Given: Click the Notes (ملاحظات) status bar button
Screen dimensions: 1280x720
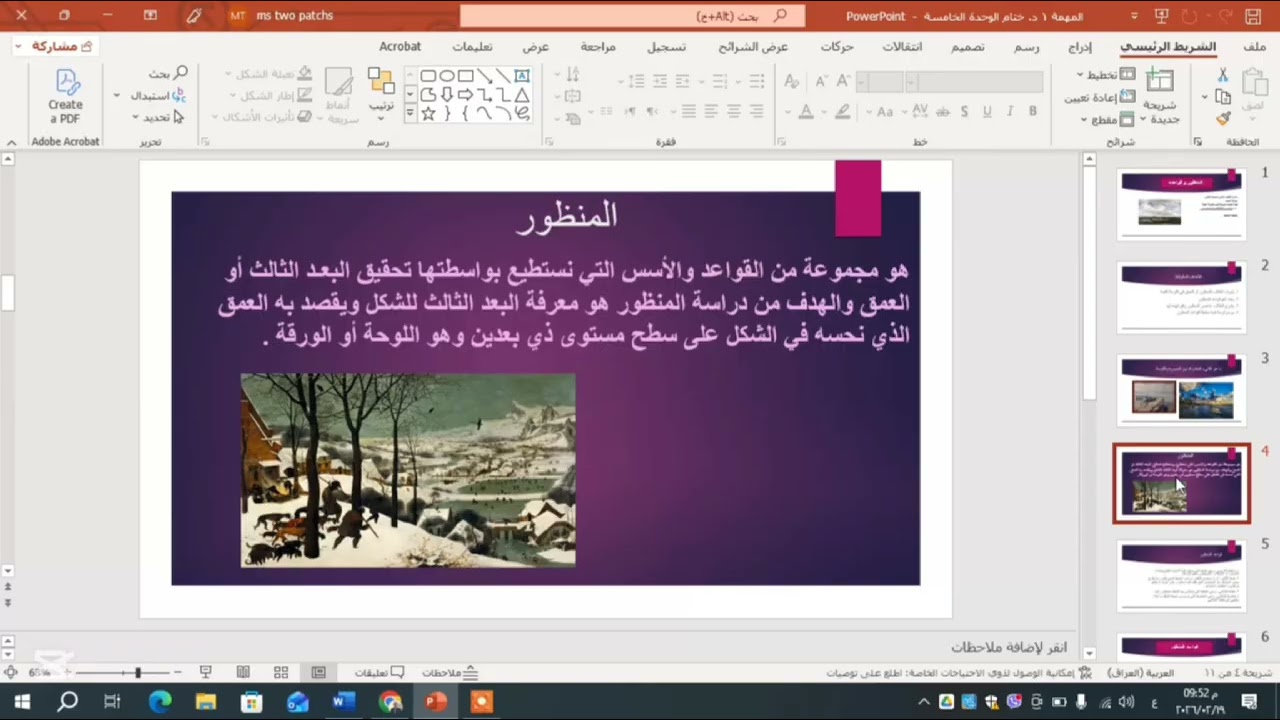Looking at the screenshot, I should point(450,673).
